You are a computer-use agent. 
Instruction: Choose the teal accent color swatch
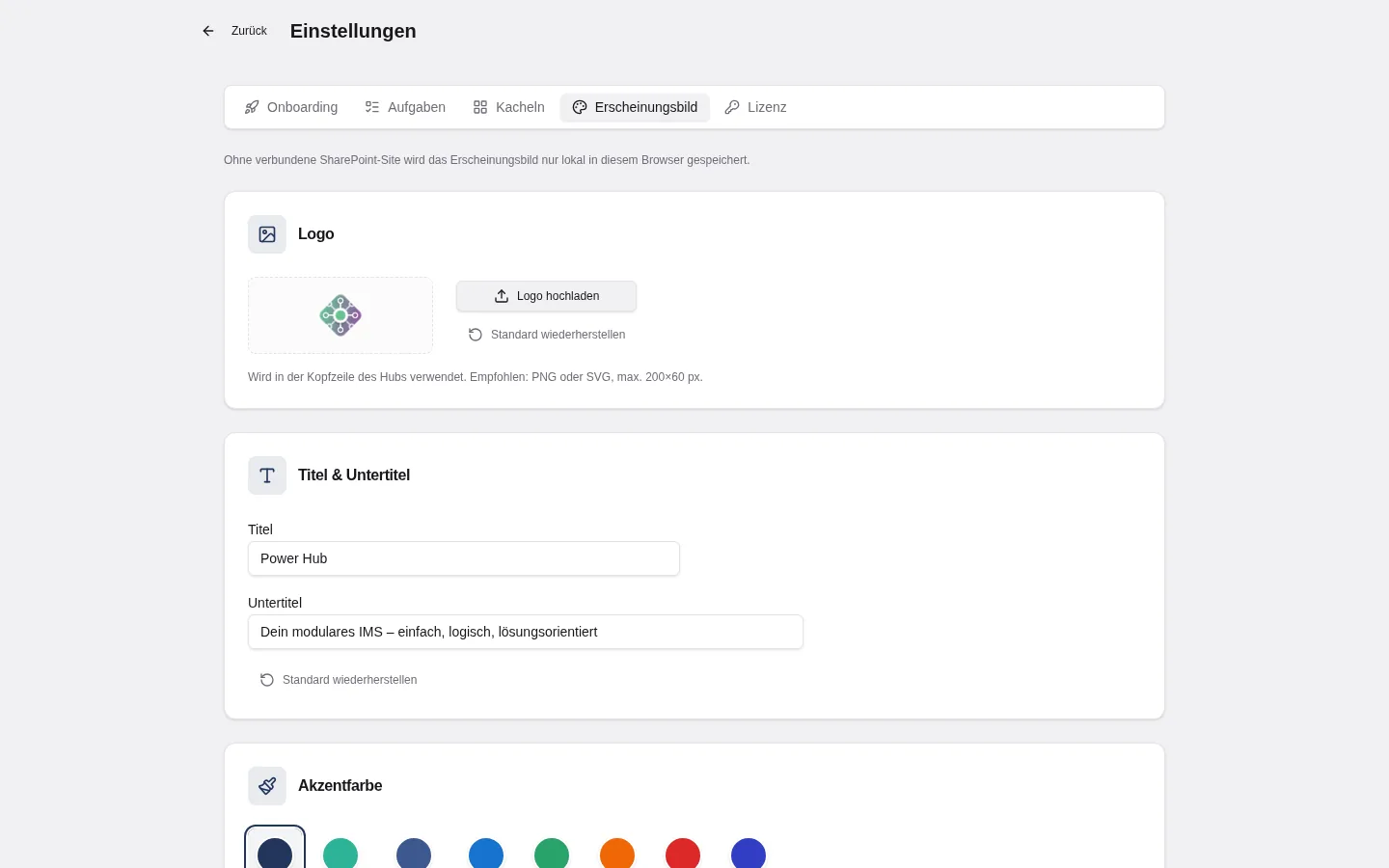click(340, 854)
